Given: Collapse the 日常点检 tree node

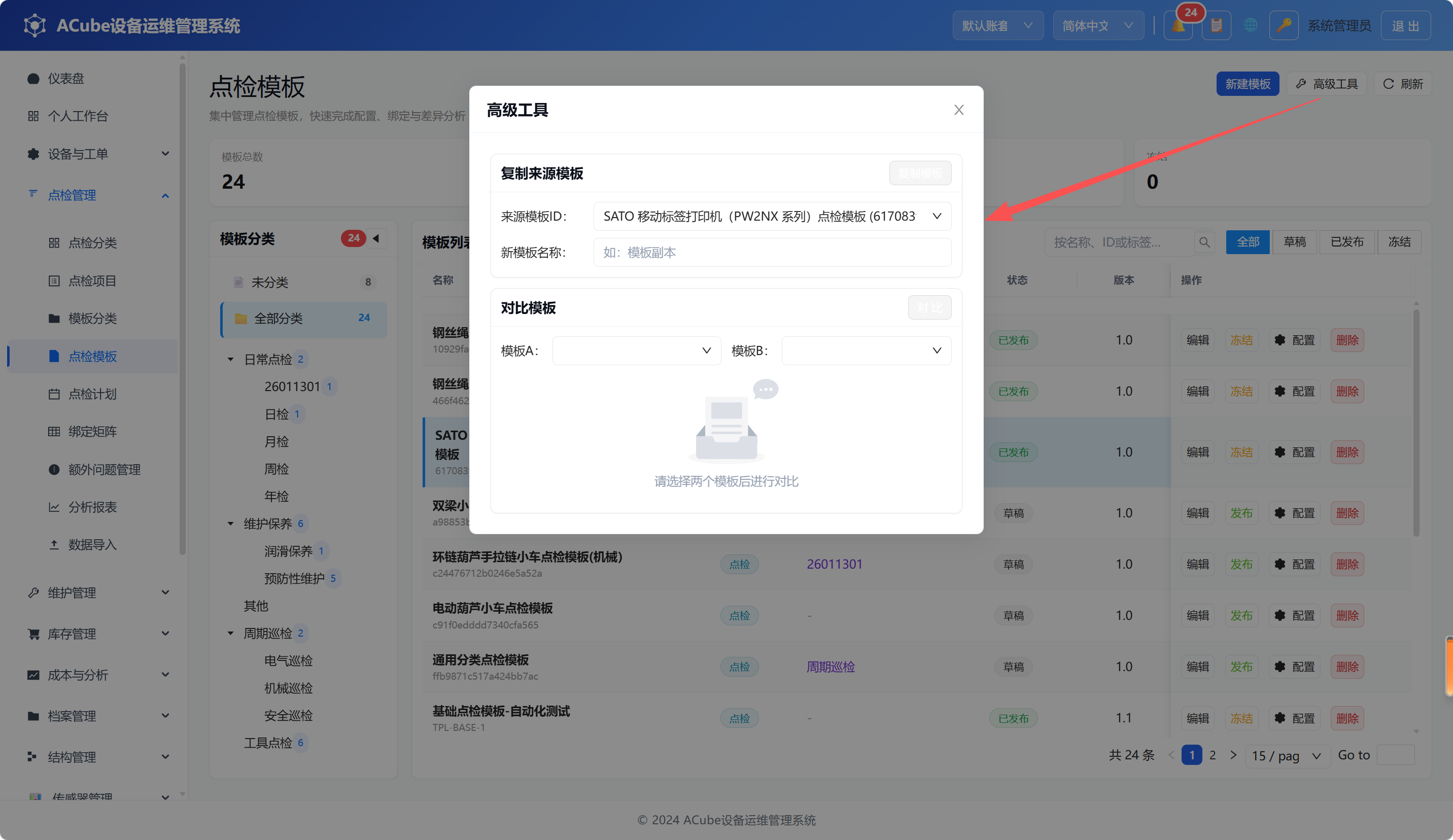Looking at the screenshot, I should [x=231, y=359].
